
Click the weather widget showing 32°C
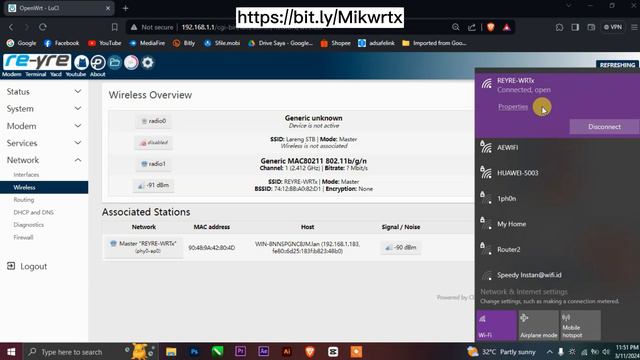[x=502, y=351]
